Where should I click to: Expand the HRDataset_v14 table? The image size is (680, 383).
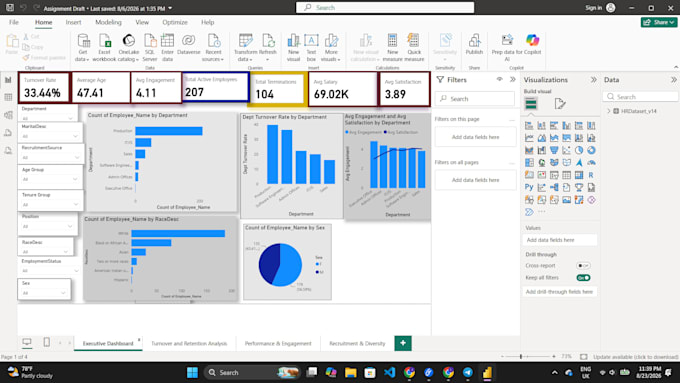608,111
